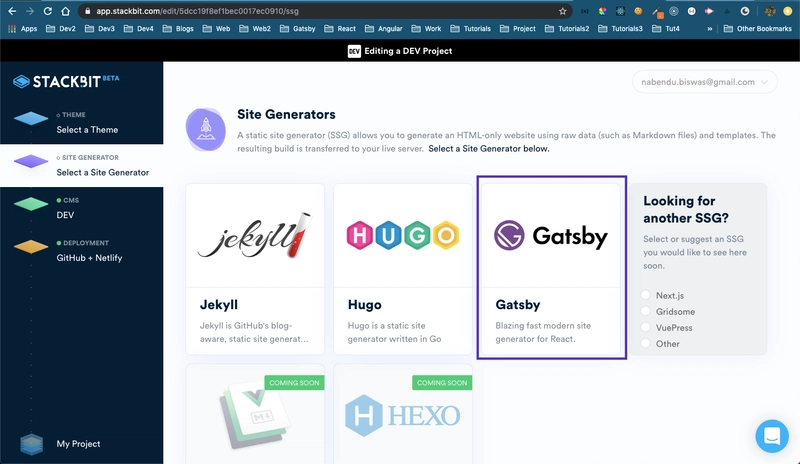The width and height of the screenshot is (800, 464).
Task: Click the Gatsby logo image
Action: pos(551,235)
